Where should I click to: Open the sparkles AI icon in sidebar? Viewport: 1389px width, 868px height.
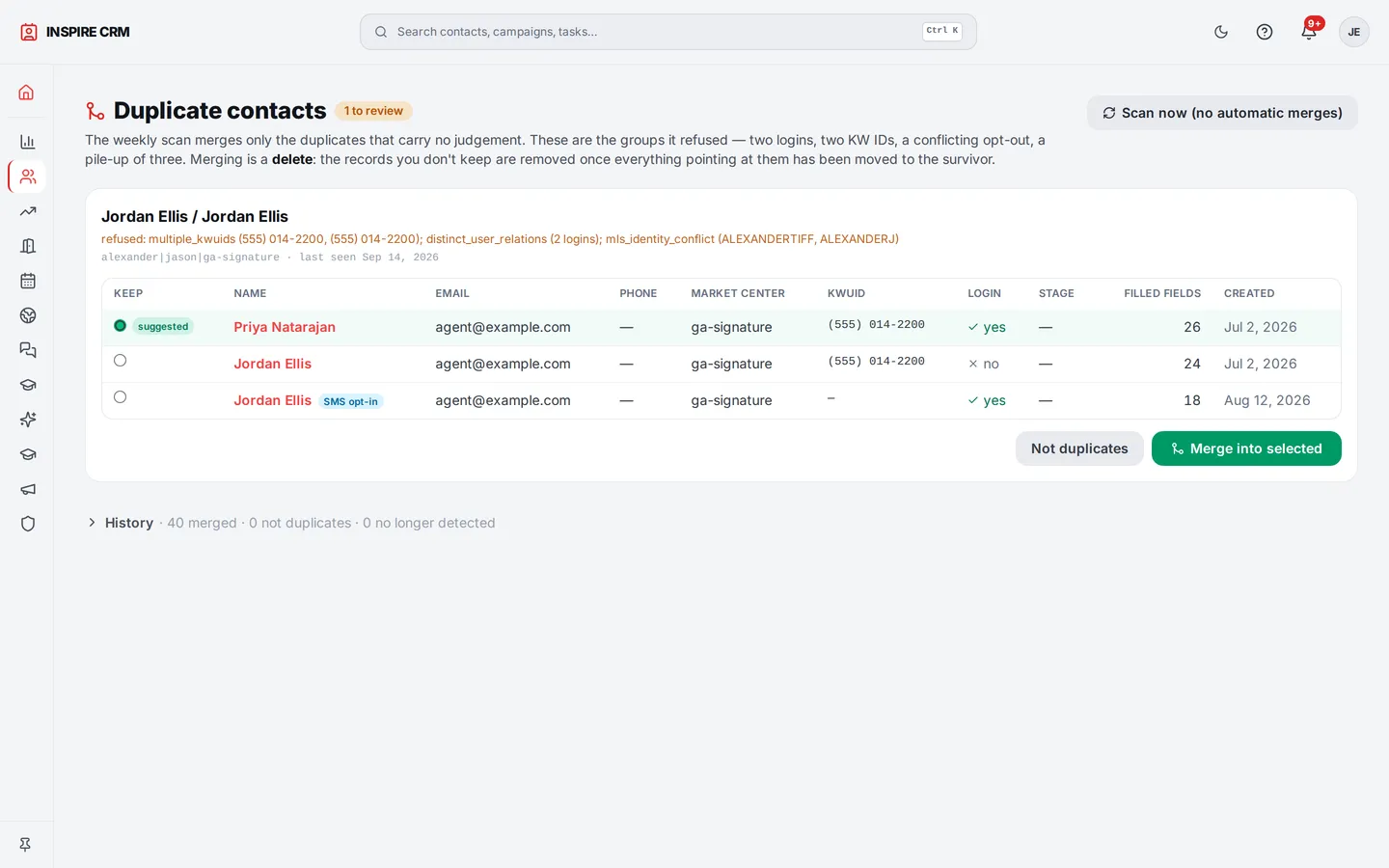[27, 420]
